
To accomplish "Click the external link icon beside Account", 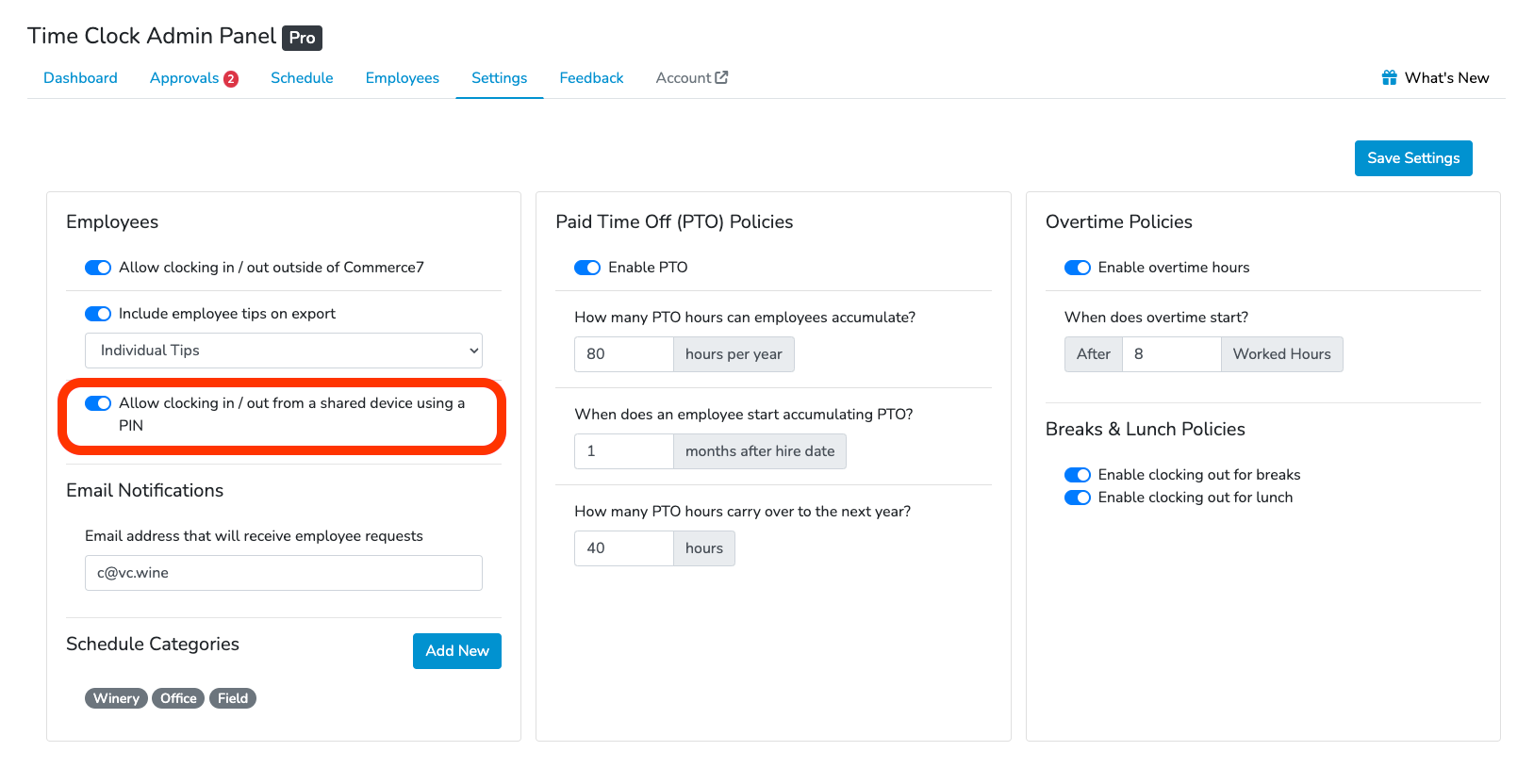I will point(721,77).
